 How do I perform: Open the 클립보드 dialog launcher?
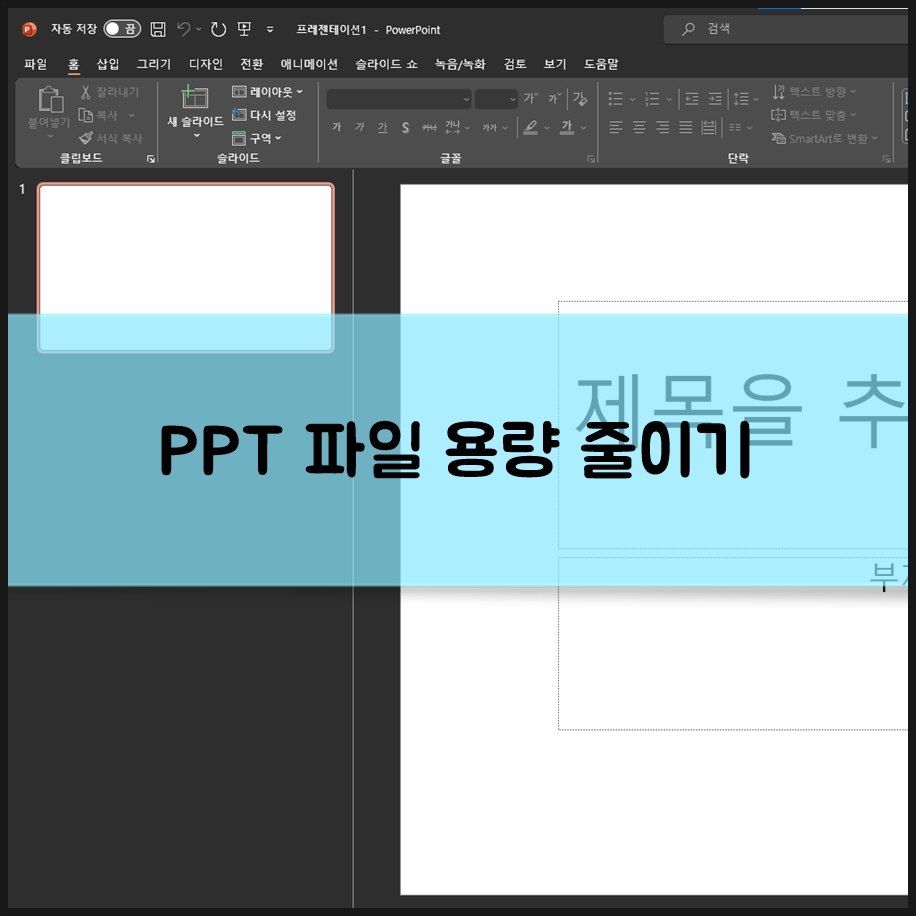(151, 159)
